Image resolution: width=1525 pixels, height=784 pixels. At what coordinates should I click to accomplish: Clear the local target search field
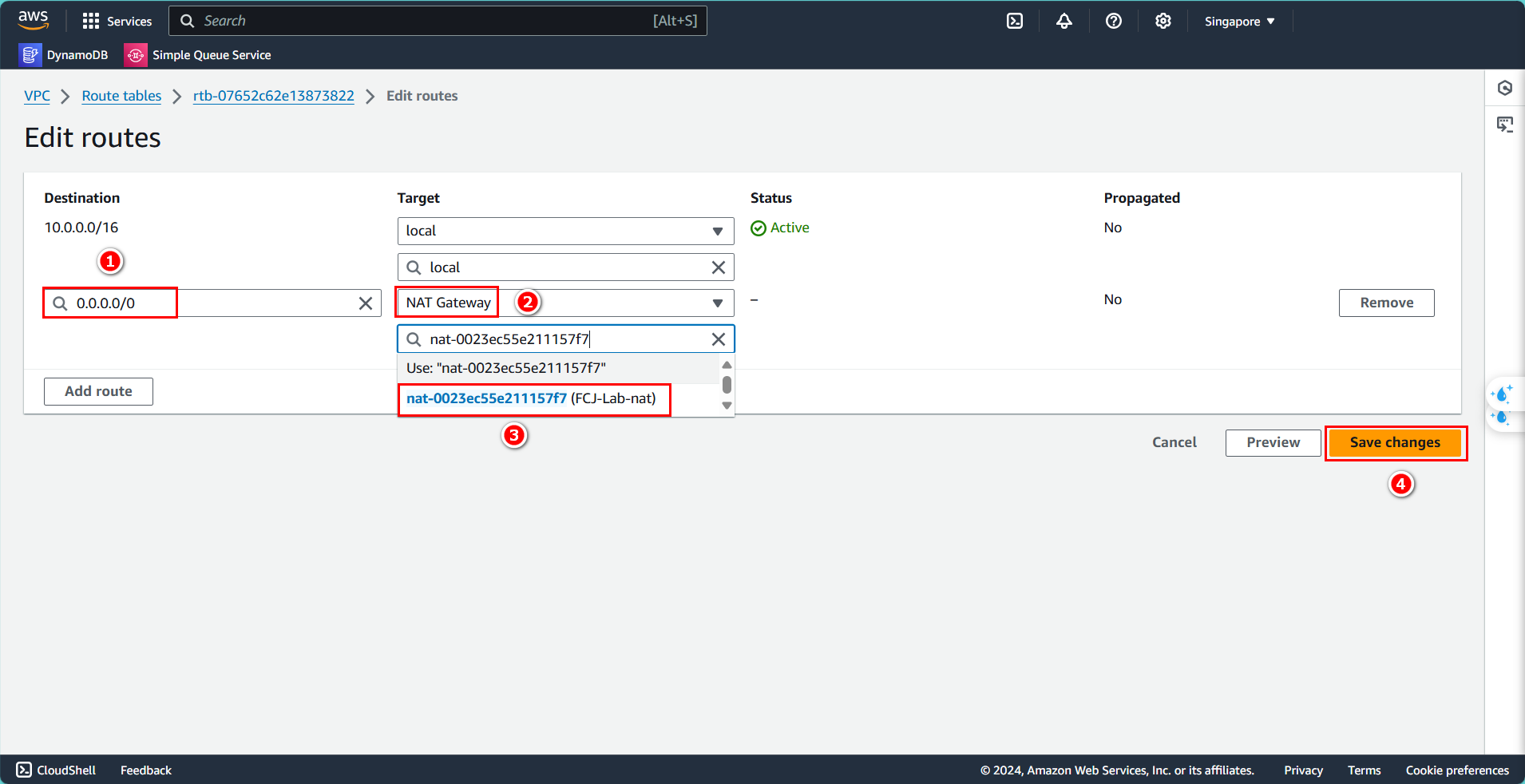[719, 267]
